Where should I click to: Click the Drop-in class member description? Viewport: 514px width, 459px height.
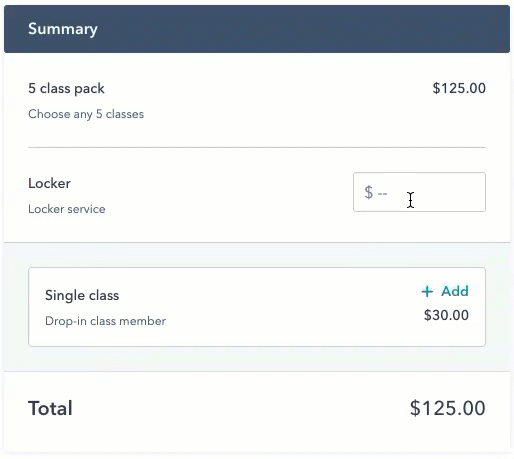(x=105, y=321)
